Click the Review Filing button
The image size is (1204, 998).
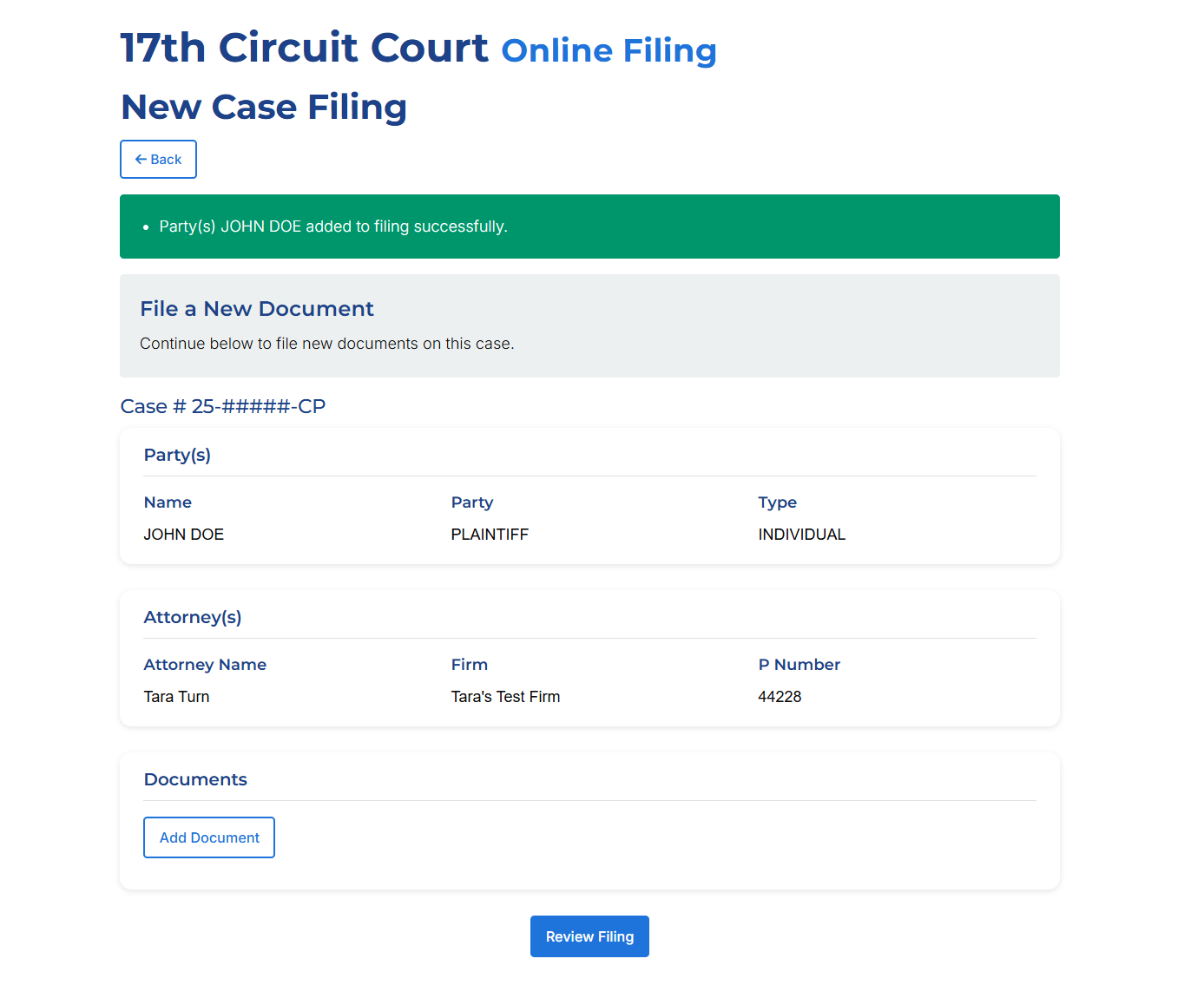[589, 936]
